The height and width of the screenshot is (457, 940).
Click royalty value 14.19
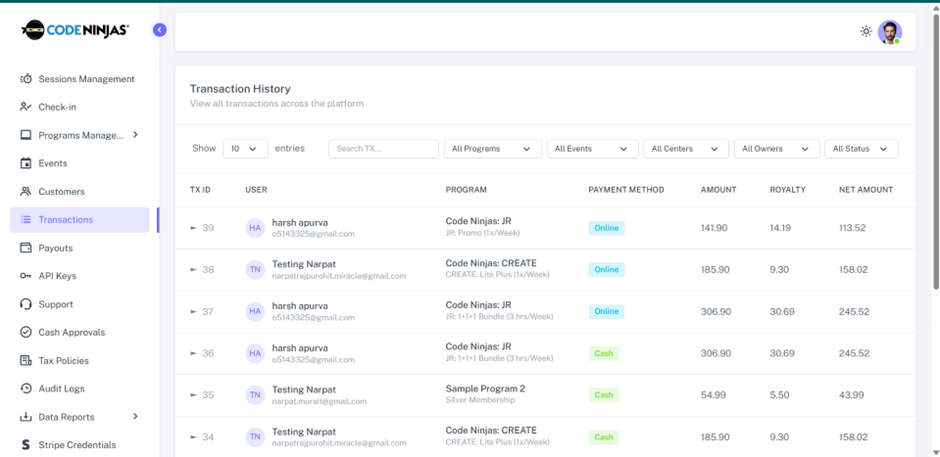pos(779,228)
